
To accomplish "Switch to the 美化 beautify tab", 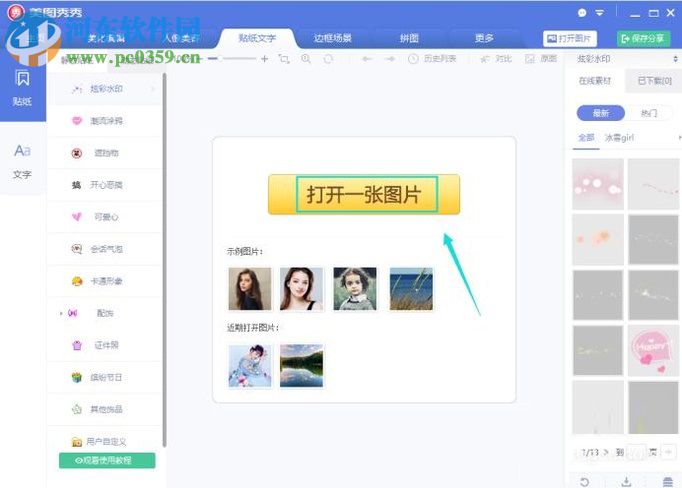I will point(106,38).
